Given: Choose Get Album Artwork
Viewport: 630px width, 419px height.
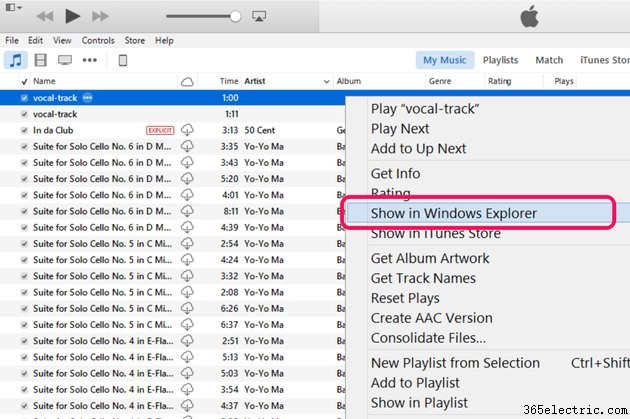Looking at the screenshot, I should 430,258.
